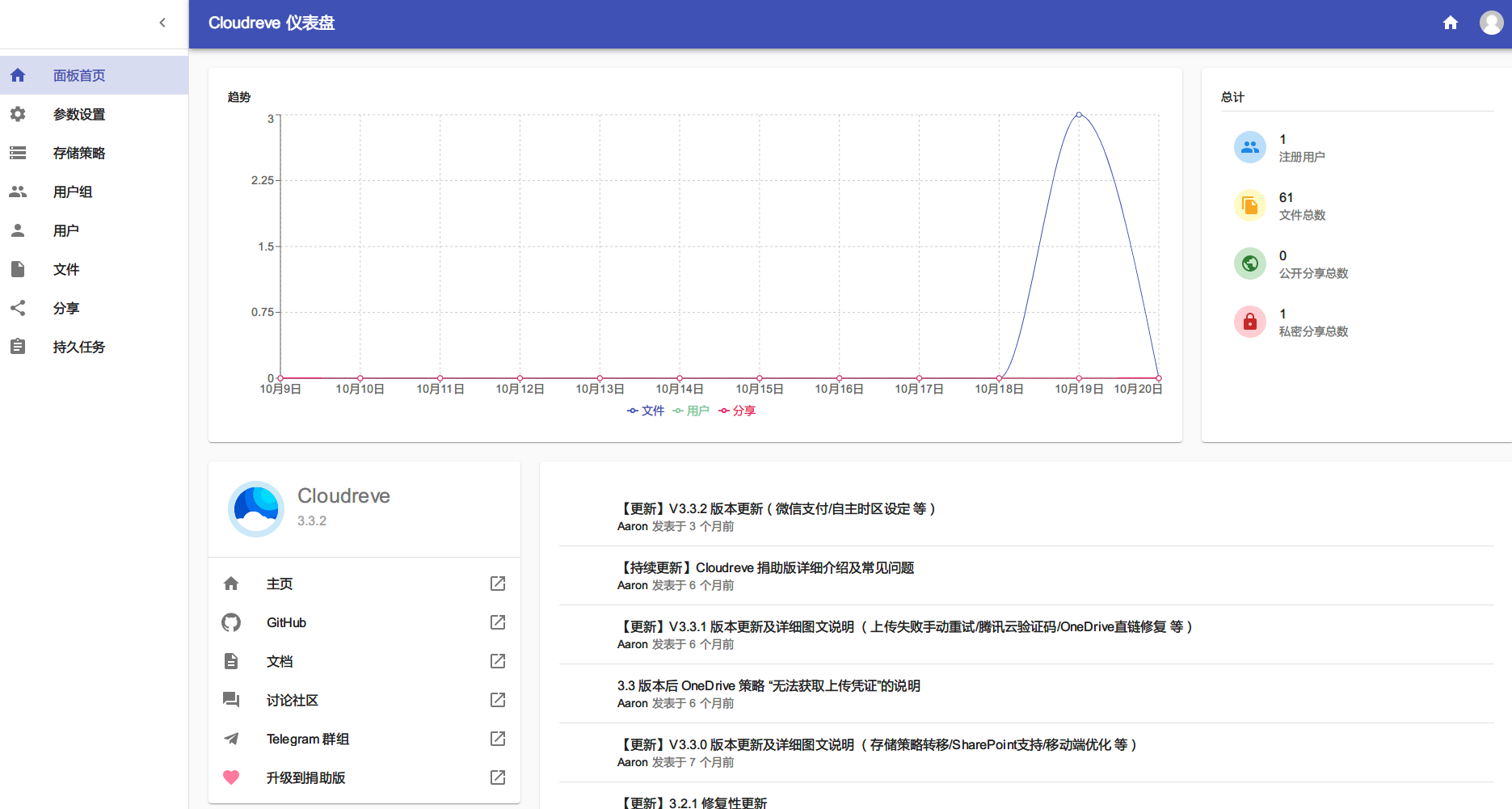Viewport: 1512px width, 809px height.
Task: Open V3.3.0 版本更新及详细图文说明 post
Action: pyautogui.click(x=877, y=744)
